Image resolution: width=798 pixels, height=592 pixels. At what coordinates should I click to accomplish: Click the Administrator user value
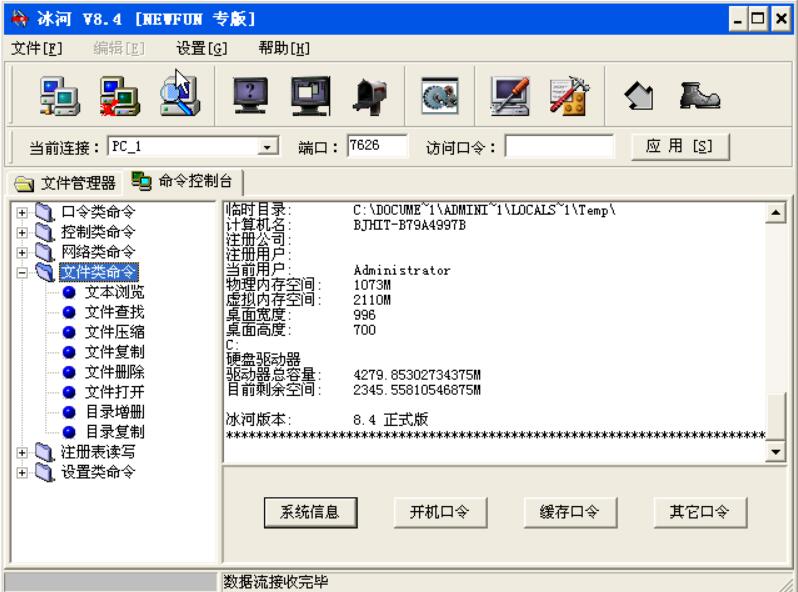pos(402,270)
